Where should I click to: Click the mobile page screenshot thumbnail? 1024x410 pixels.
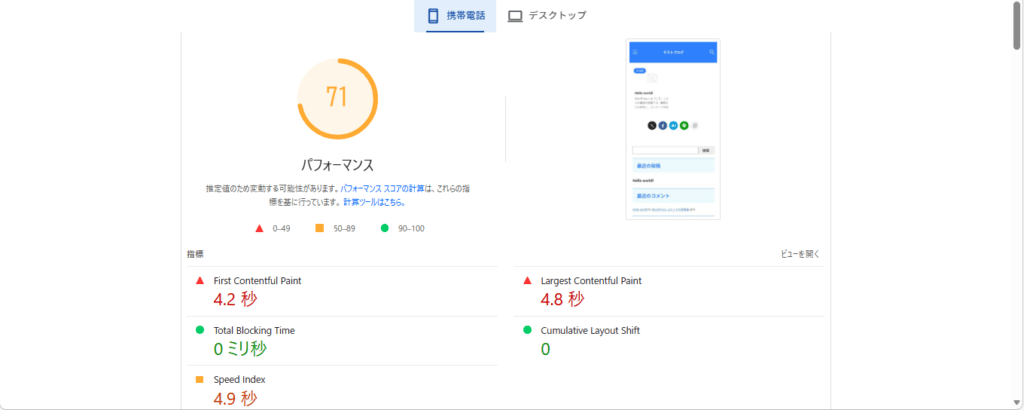(672, 129)
